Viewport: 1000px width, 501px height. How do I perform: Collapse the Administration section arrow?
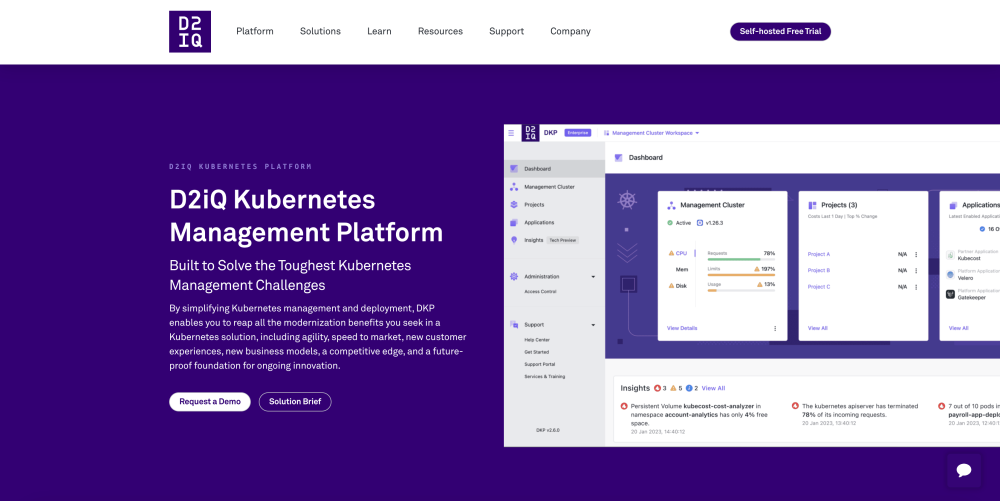[593, 276]
